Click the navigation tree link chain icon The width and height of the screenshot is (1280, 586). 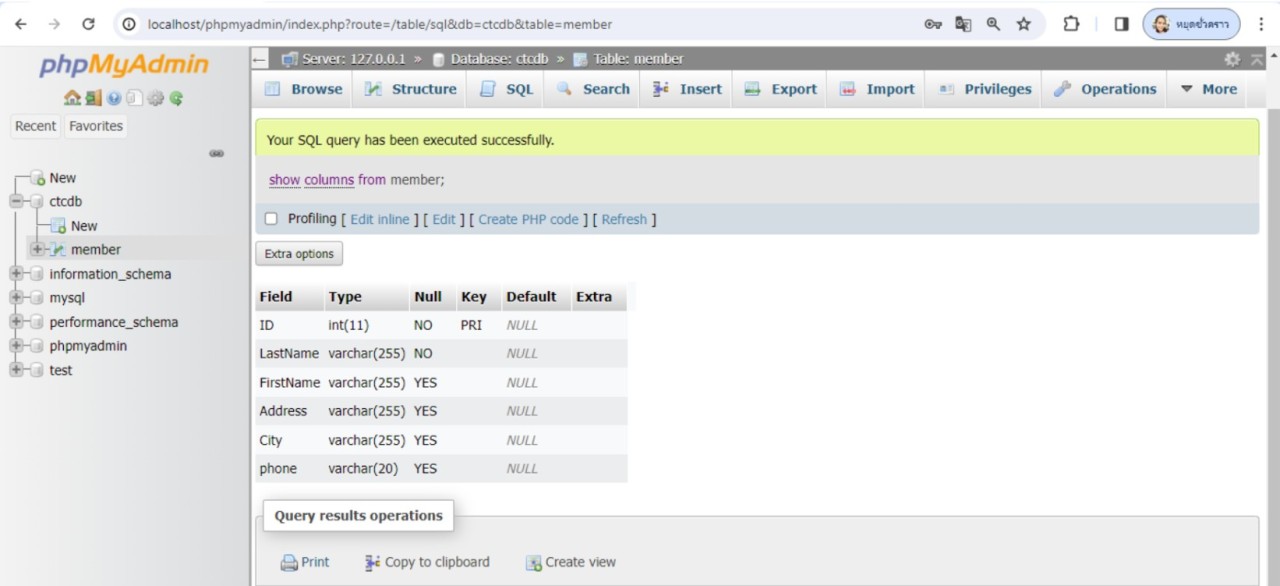pyautogui.click(x=216, y=153)
